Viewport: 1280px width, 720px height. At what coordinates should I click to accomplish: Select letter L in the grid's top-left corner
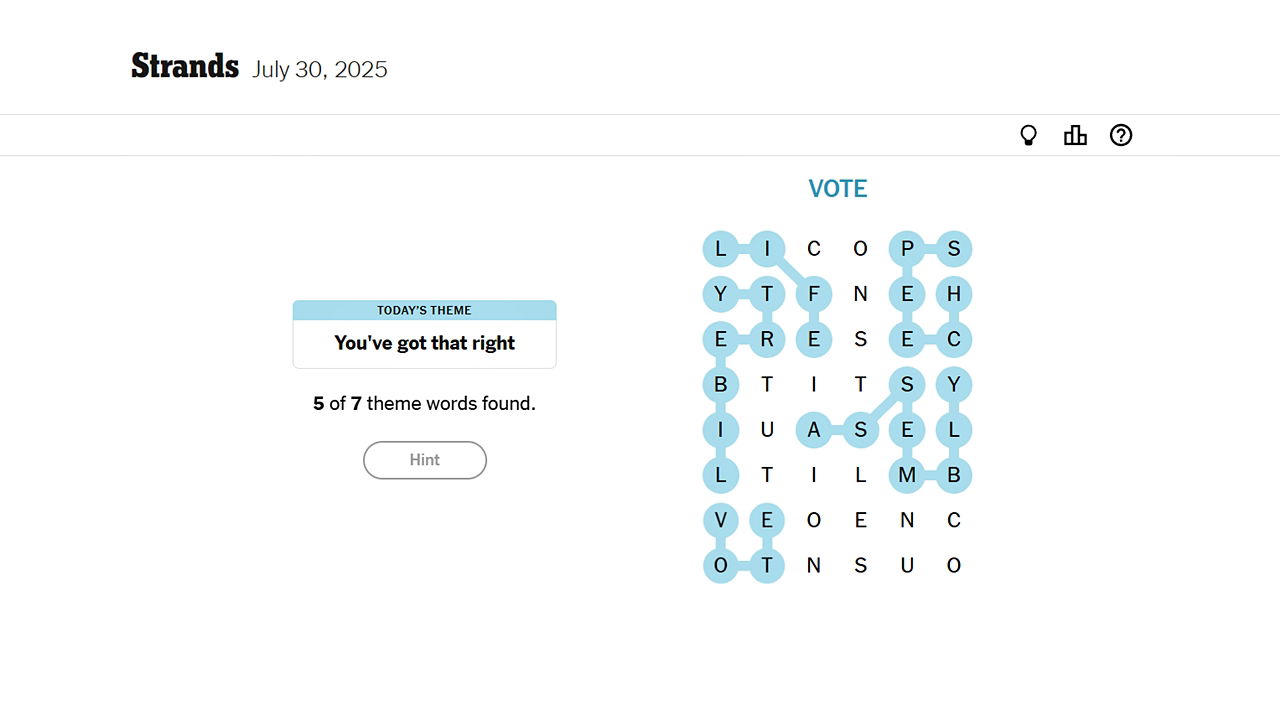tap(721, 249)
